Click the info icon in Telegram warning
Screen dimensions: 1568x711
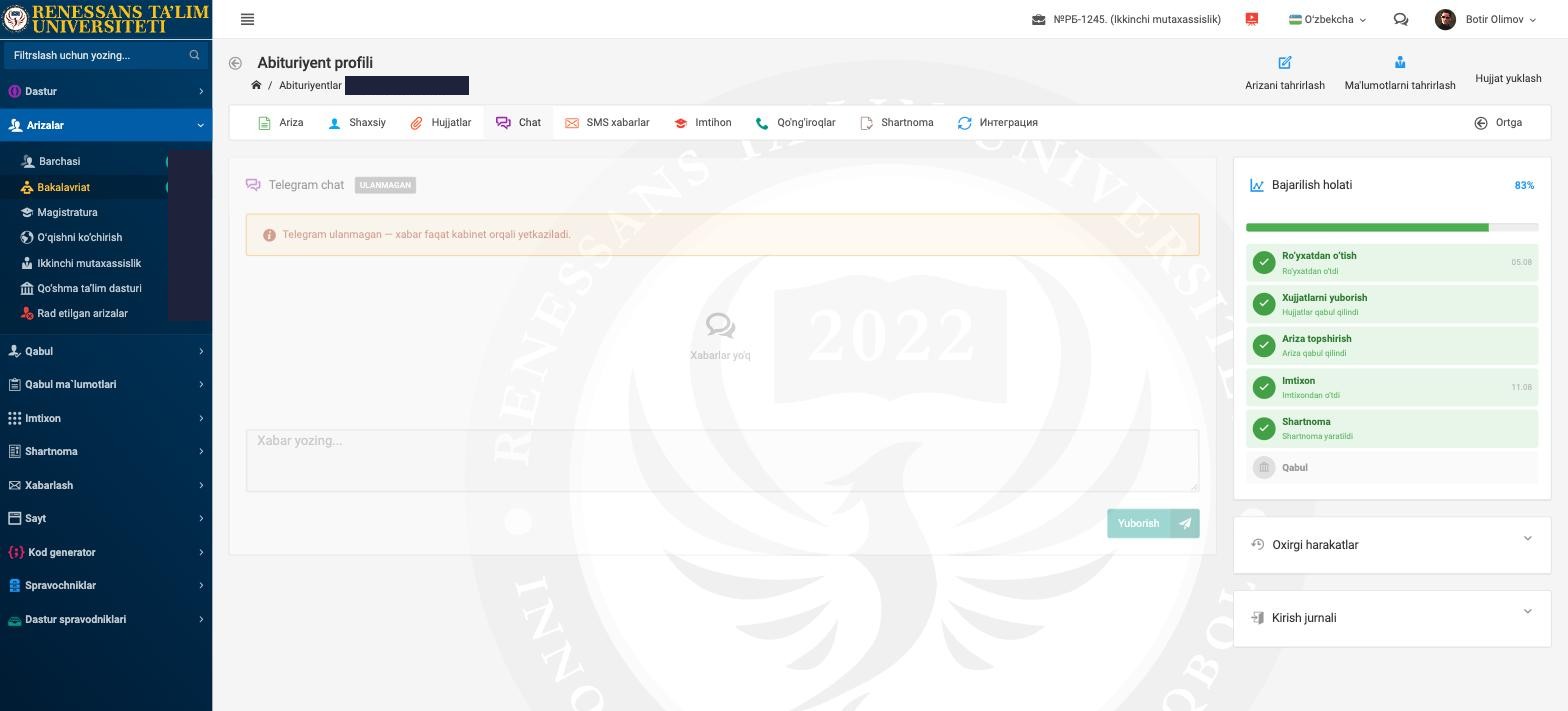coord(269,235)
